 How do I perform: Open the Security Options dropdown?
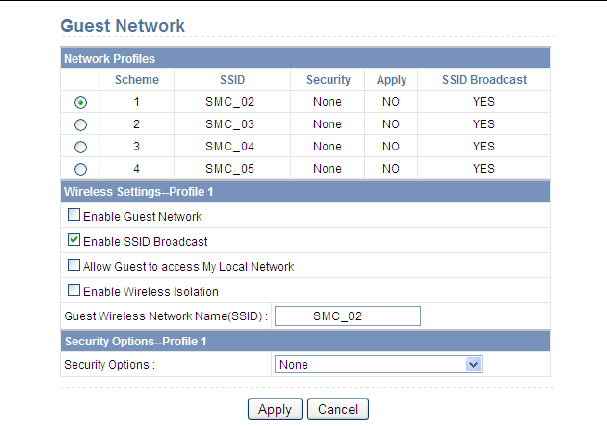tap(370, 365)
